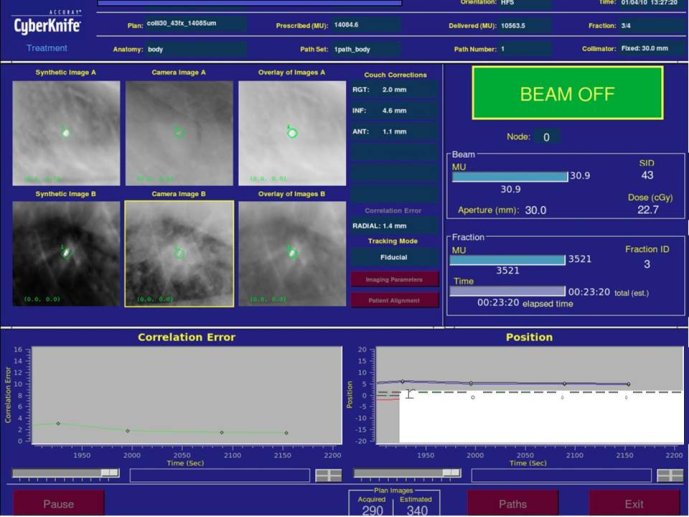The width and height of the screenshot is (689, 517).
Task: Click Collimator value Fixed: 30.0 mm
Action: pyautogui.click(x=645, y=48)
